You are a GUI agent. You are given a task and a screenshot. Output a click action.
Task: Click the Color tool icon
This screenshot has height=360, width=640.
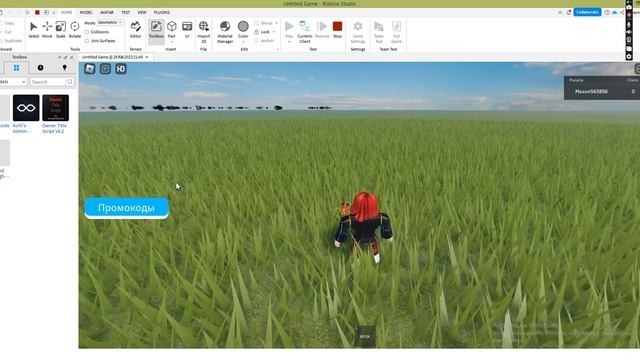[243, 27]
